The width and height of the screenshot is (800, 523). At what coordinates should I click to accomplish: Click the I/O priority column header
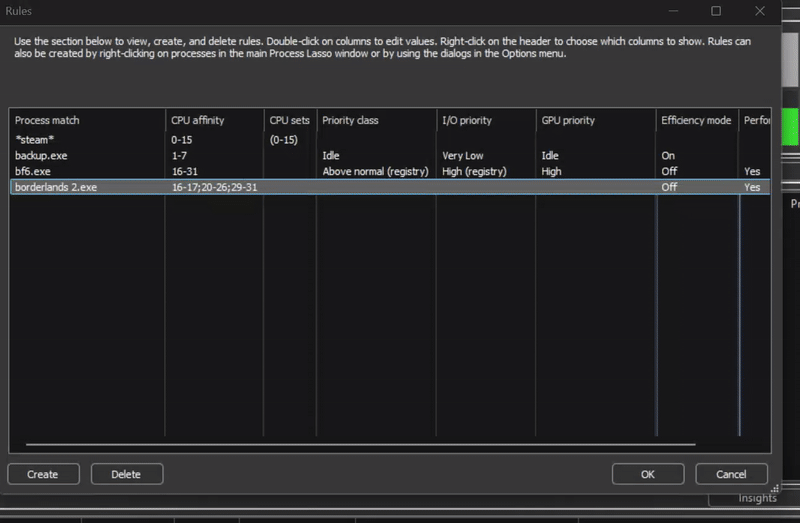click(x=467, y=120)
